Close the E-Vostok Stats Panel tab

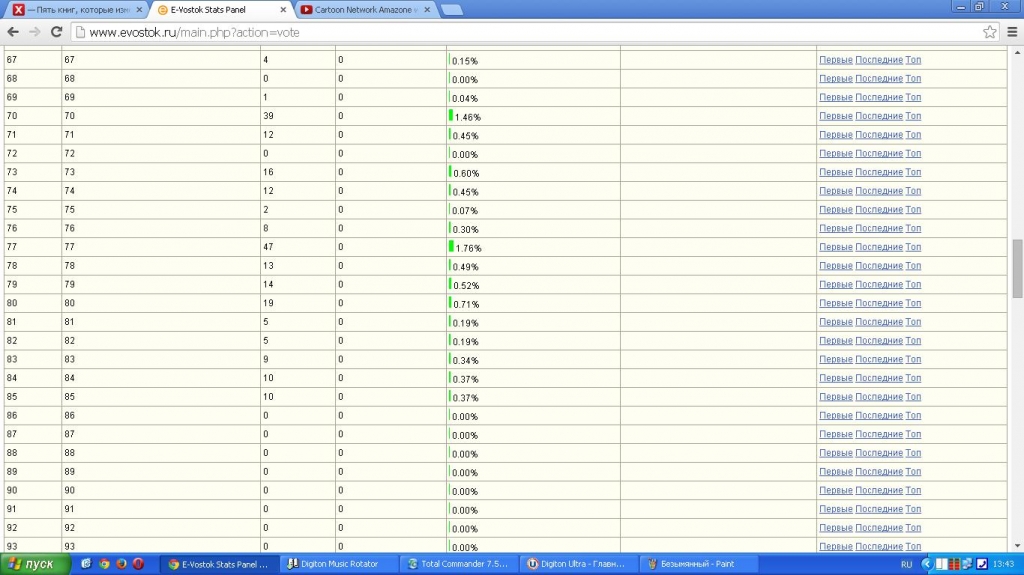283,10
